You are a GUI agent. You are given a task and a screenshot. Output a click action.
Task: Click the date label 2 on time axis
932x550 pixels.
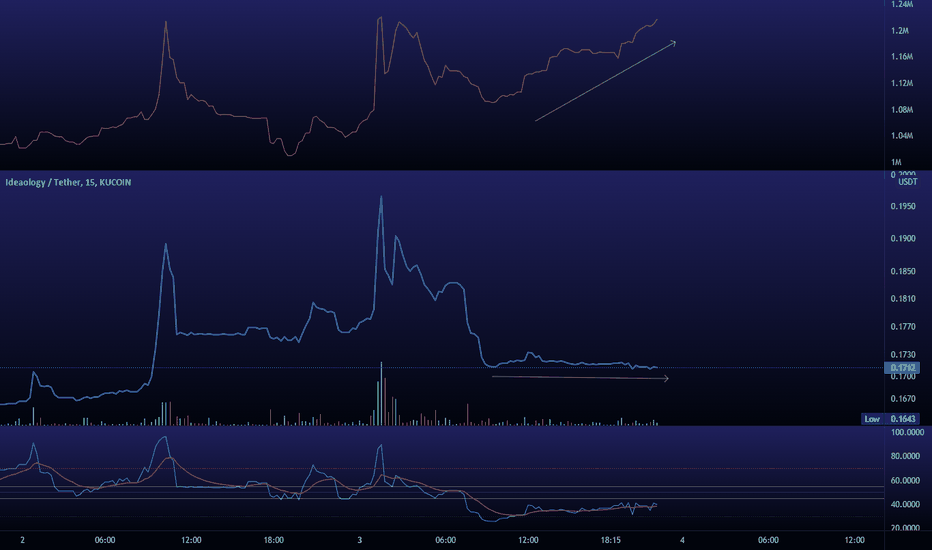click(x=23, y=540)
